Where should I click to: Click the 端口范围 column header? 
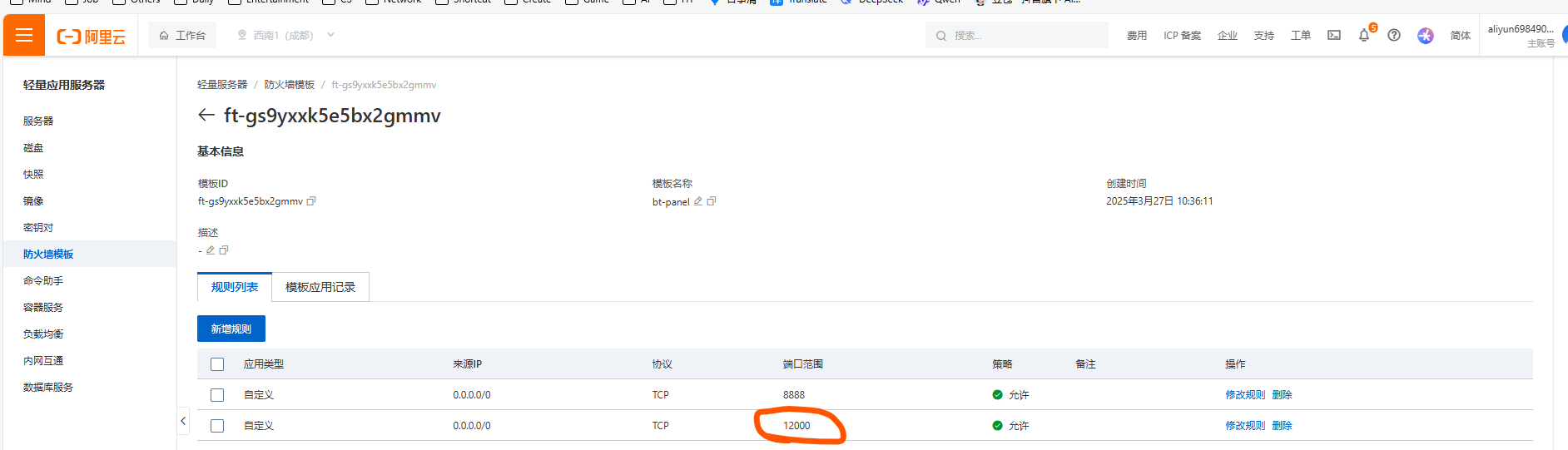(x=803, y=364)
